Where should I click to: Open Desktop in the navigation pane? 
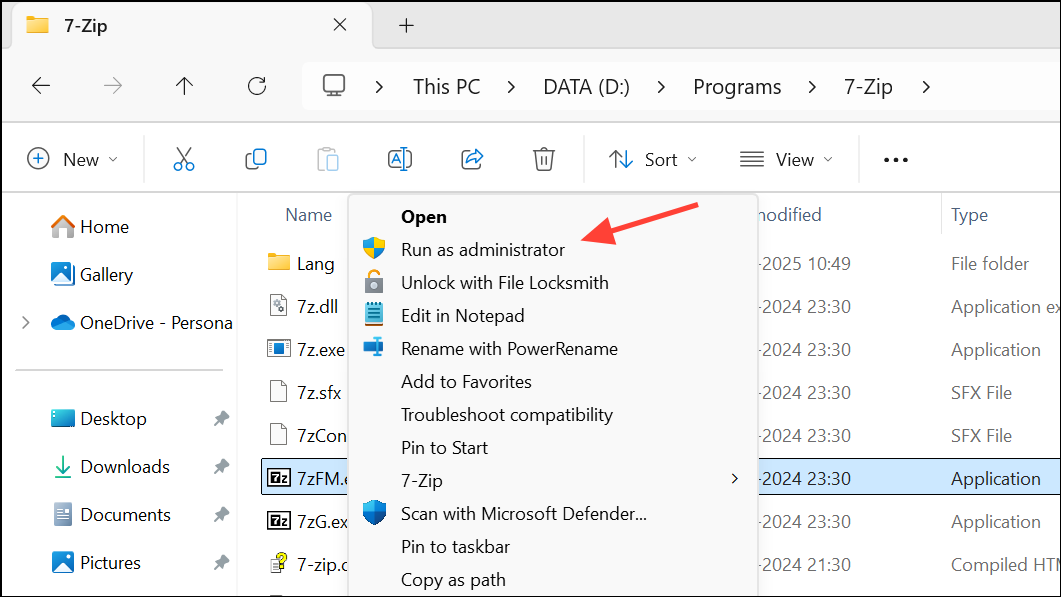99,419
